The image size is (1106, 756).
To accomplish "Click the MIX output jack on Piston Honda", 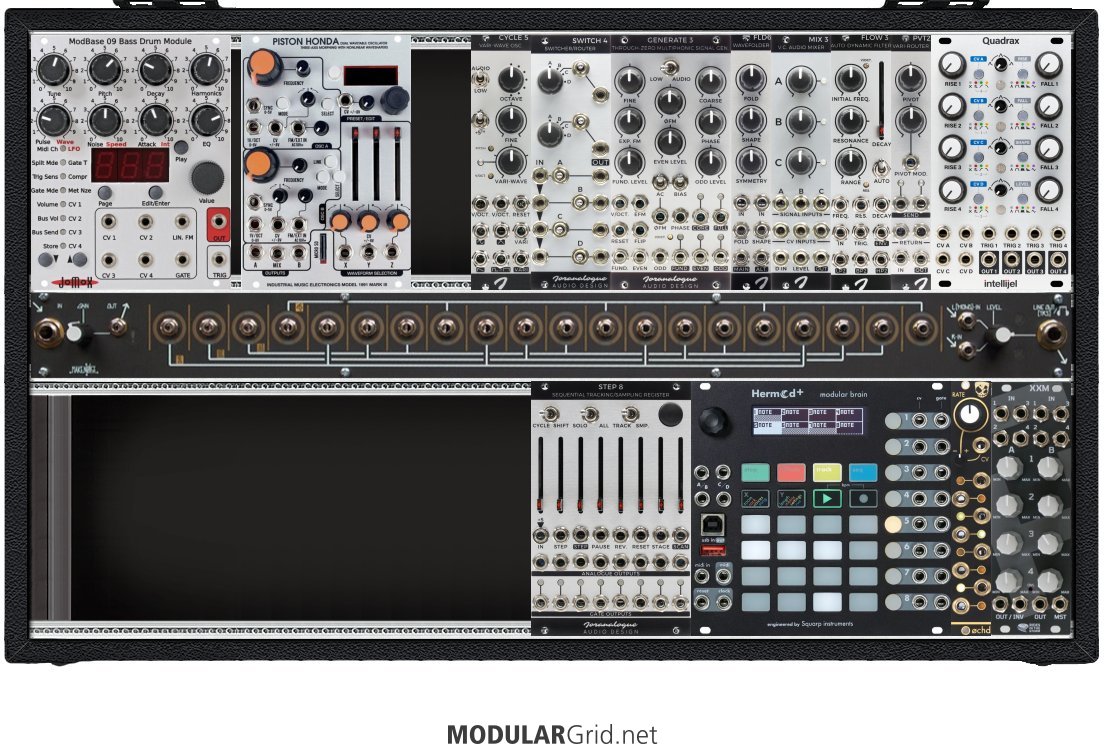I will tap(276, 254).
